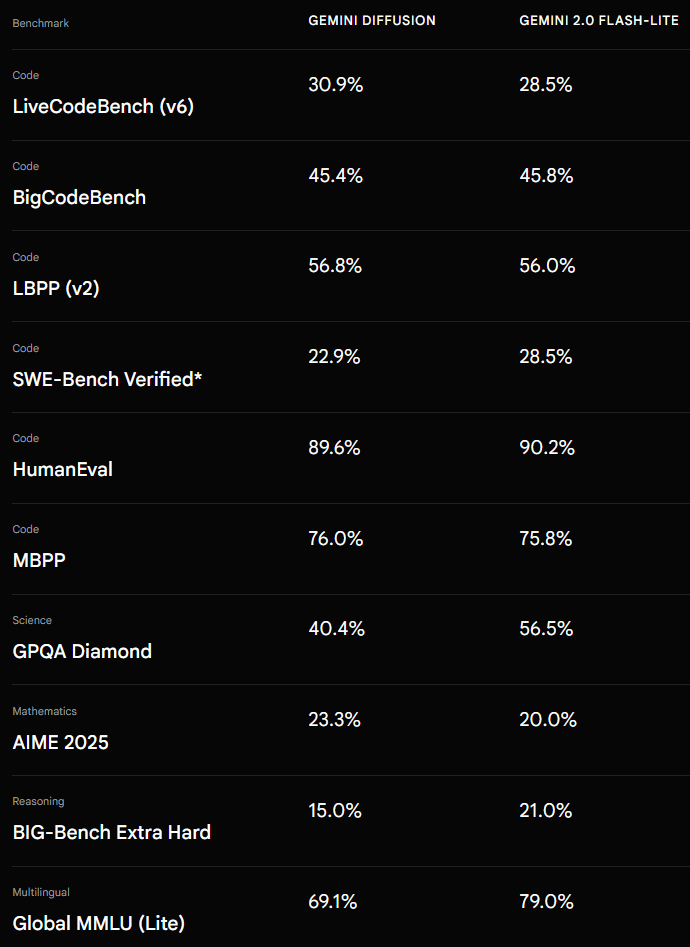Image resolution: width=690 pixels, height=947 pixels.
Task: Click the BigCodeBench benchmark name
Action: pos(79,197)
